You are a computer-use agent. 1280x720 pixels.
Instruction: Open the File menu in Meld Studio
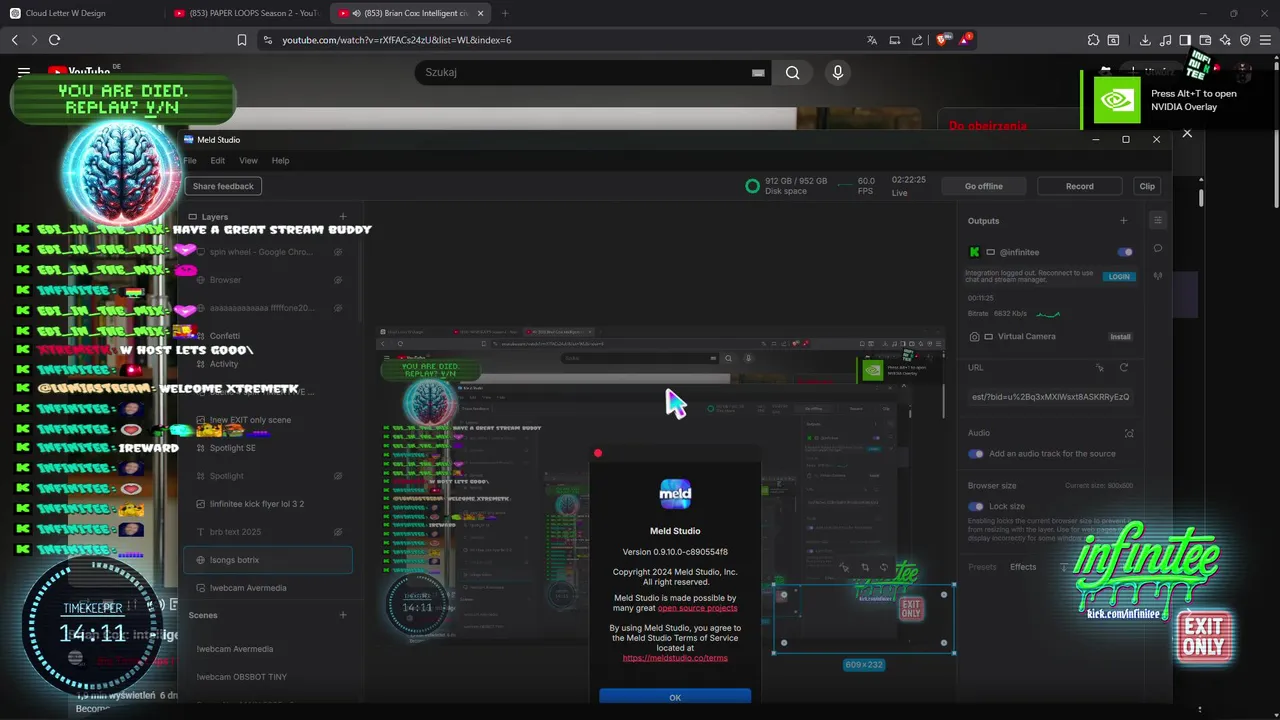(190, 160)
